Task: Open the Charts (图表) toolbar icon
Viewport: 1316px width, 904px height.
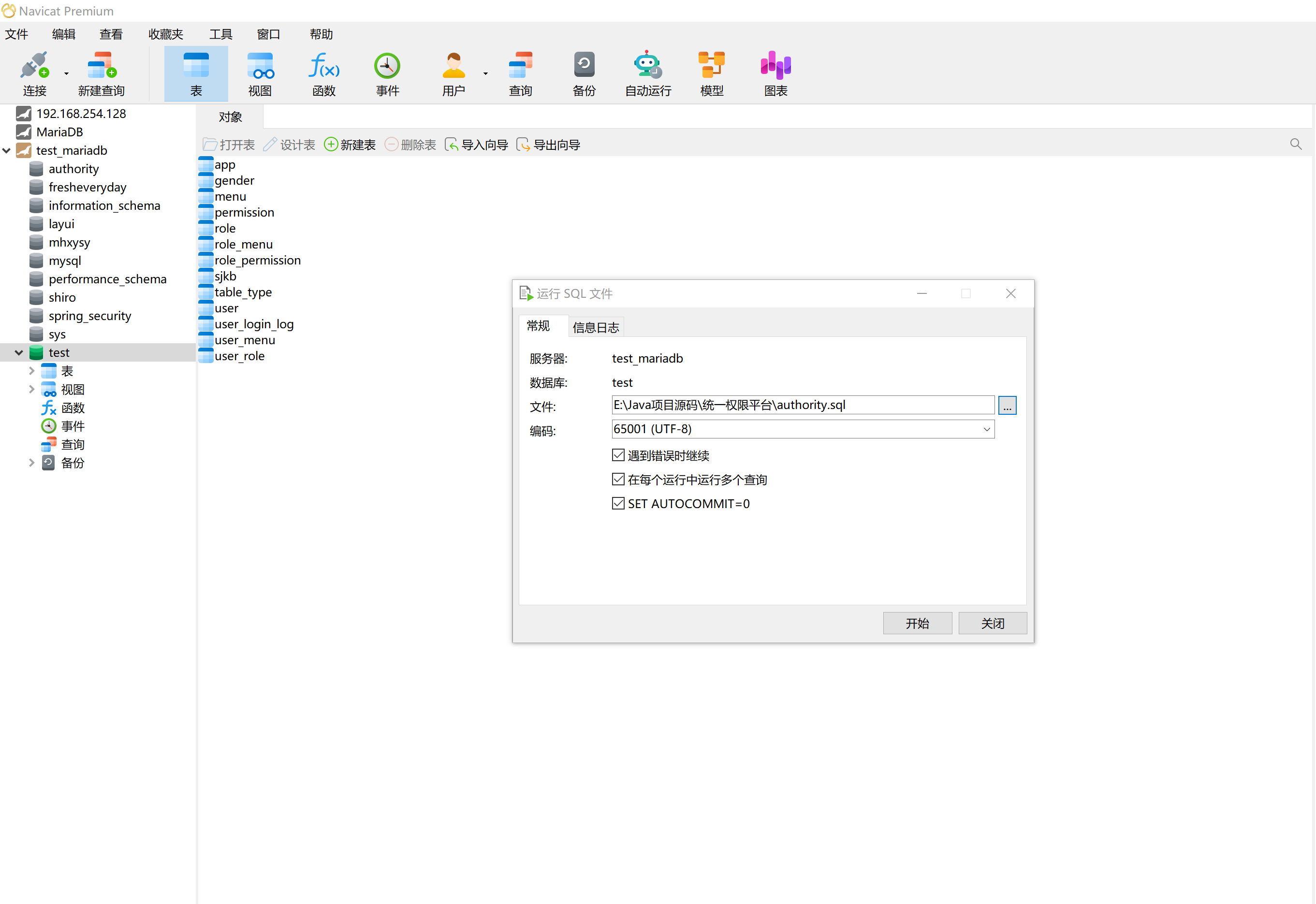Action: point(775,73)
